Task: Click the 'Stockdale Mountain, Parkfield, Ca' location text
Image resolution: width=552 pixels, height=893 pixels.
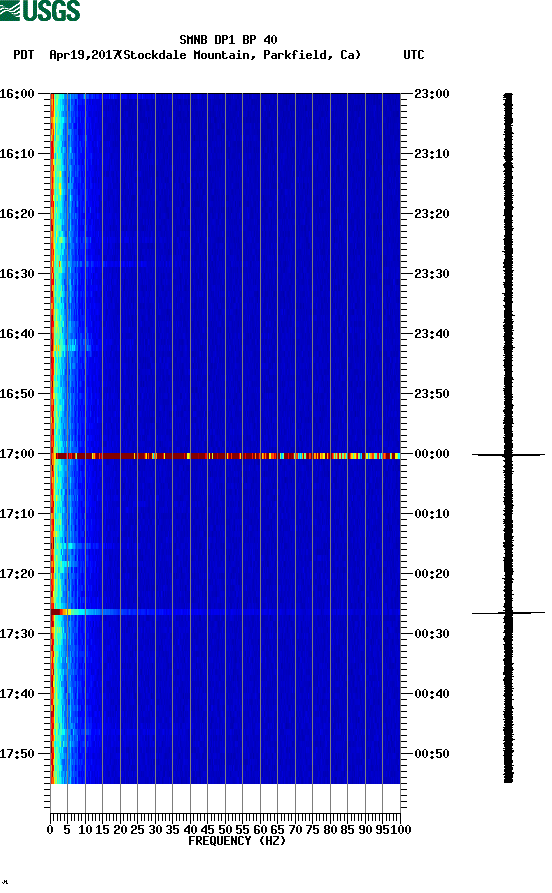Action: (242, 55)
